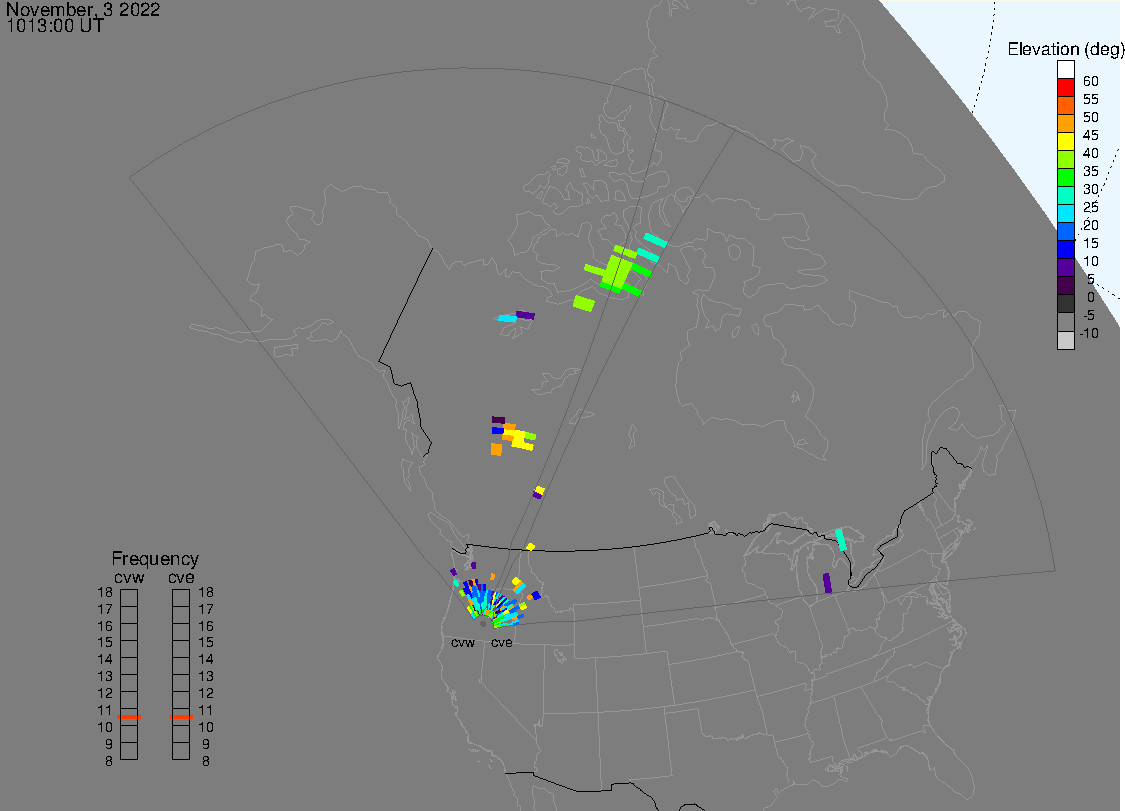Click the large yellow-green echo cluster in Arctic

pyautogui.click(x=616, y=271)
